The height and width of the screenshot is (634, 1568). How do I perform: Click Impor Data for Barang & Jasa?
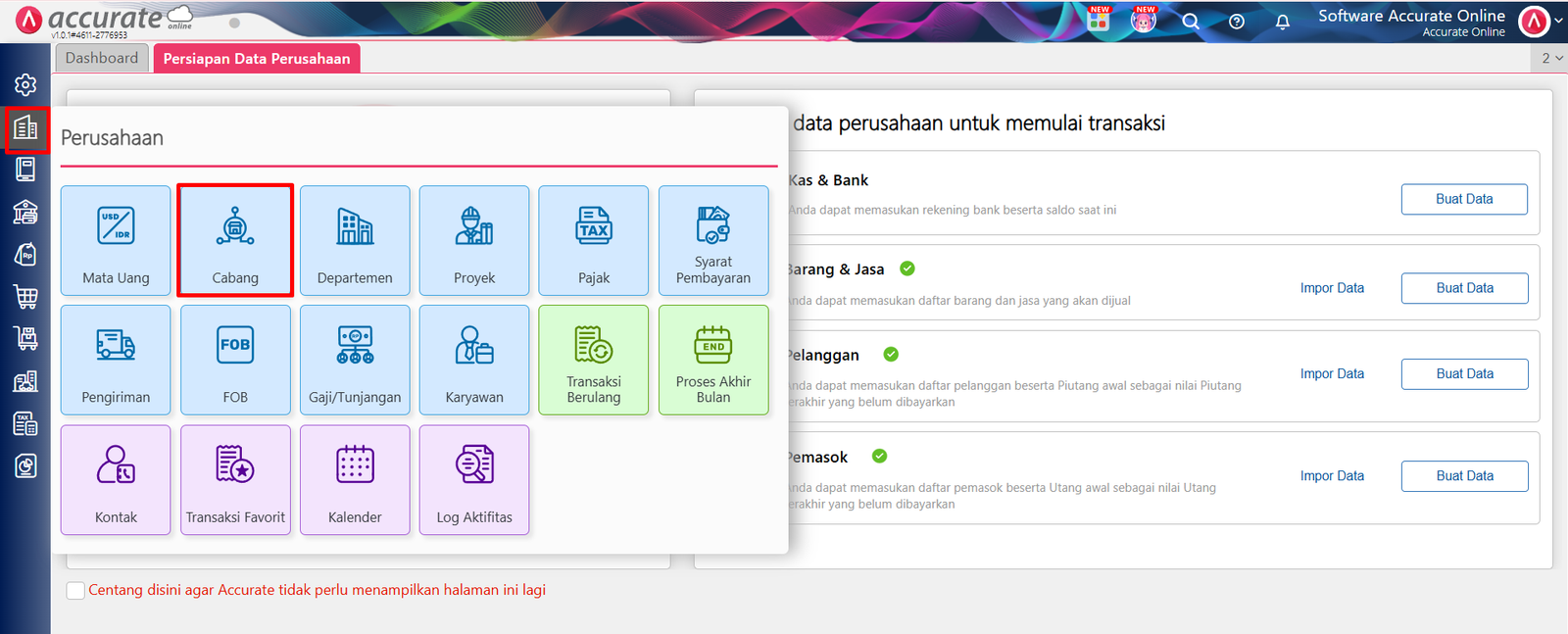(1332, 288)
